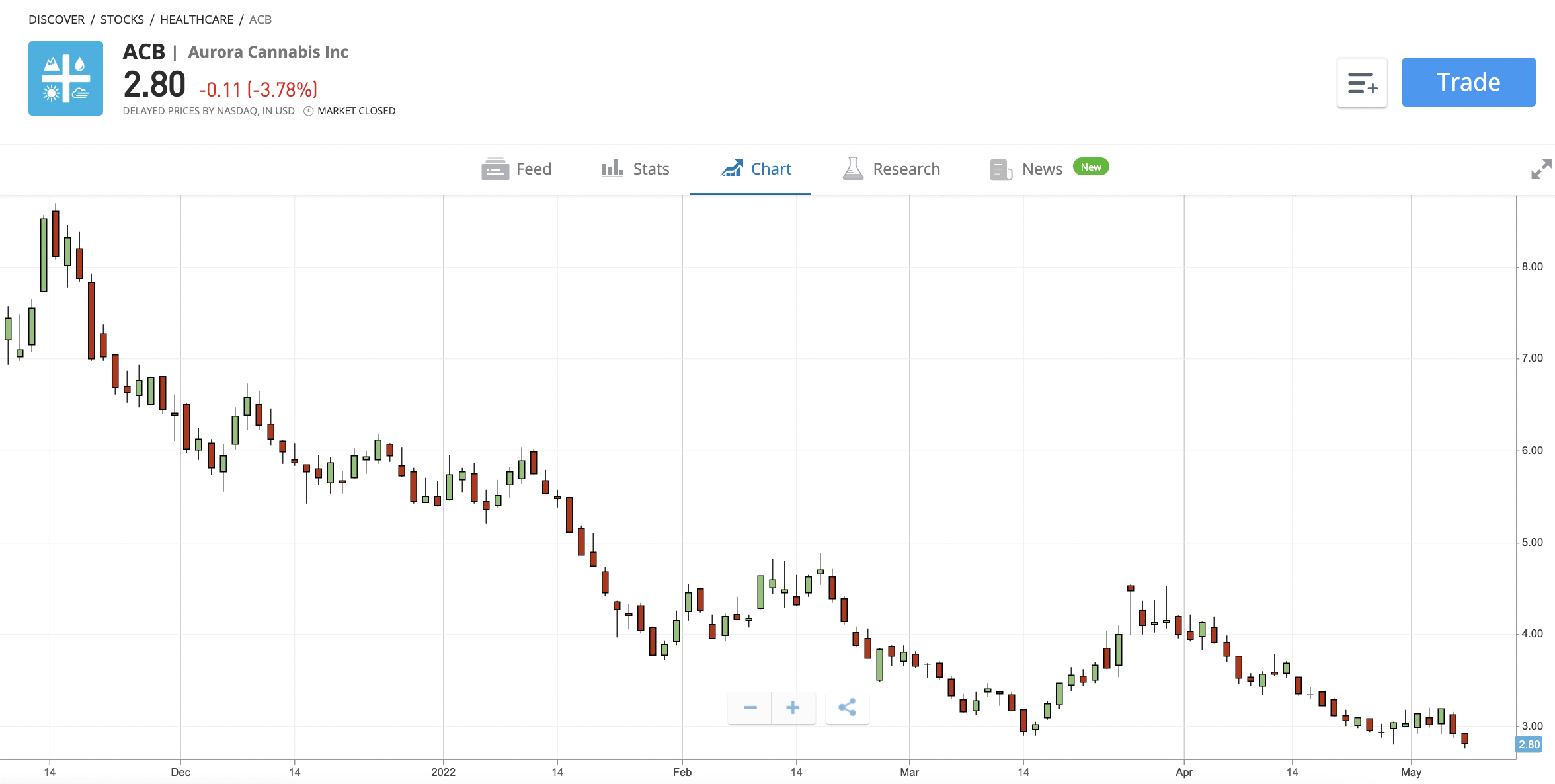The width and height of the screenshot is (1555, 784).
Task: Click the News document icon
Action: coord(1001,169)
